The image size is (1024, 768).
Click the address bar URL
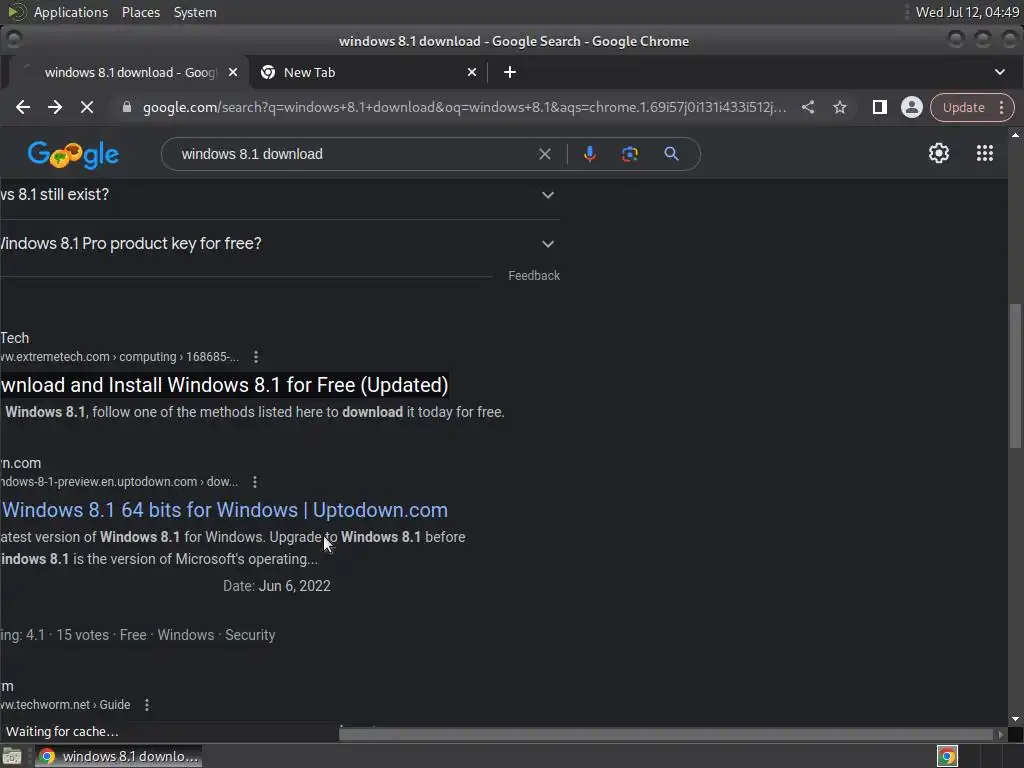click(464, 107)
